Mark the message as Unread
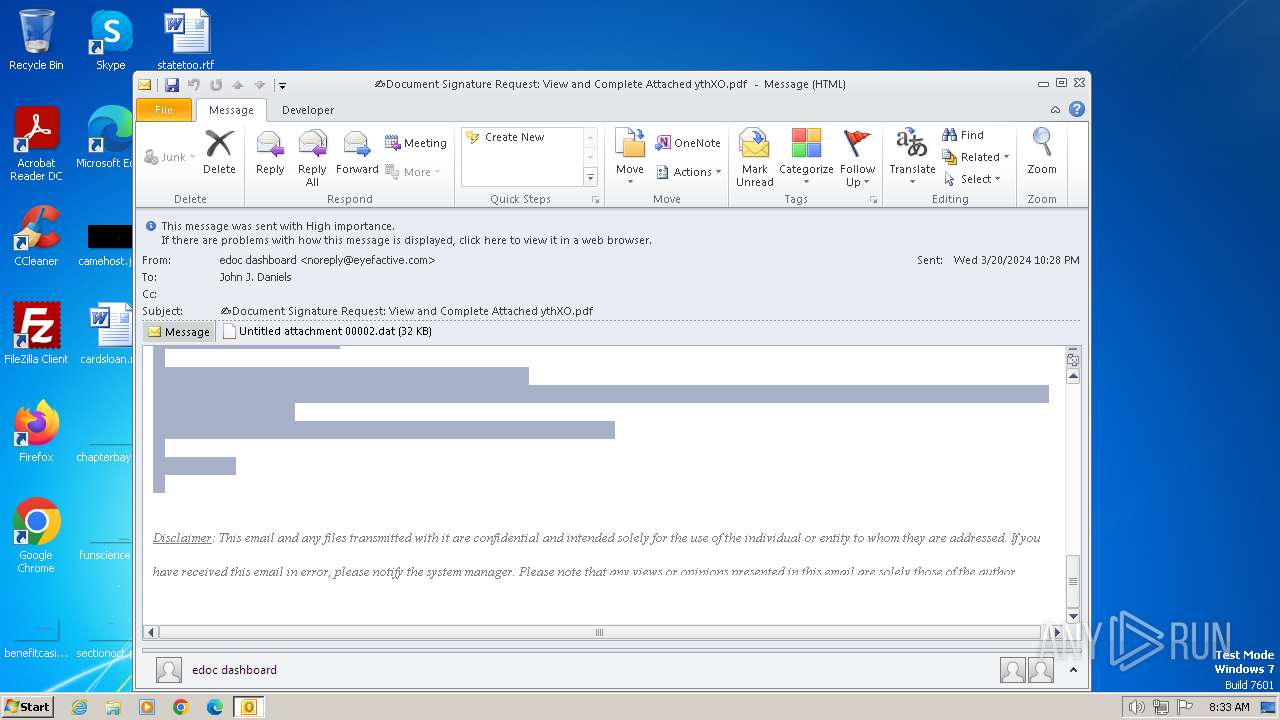The height and width of the screenshot is (720, 1280). point(754,158)
